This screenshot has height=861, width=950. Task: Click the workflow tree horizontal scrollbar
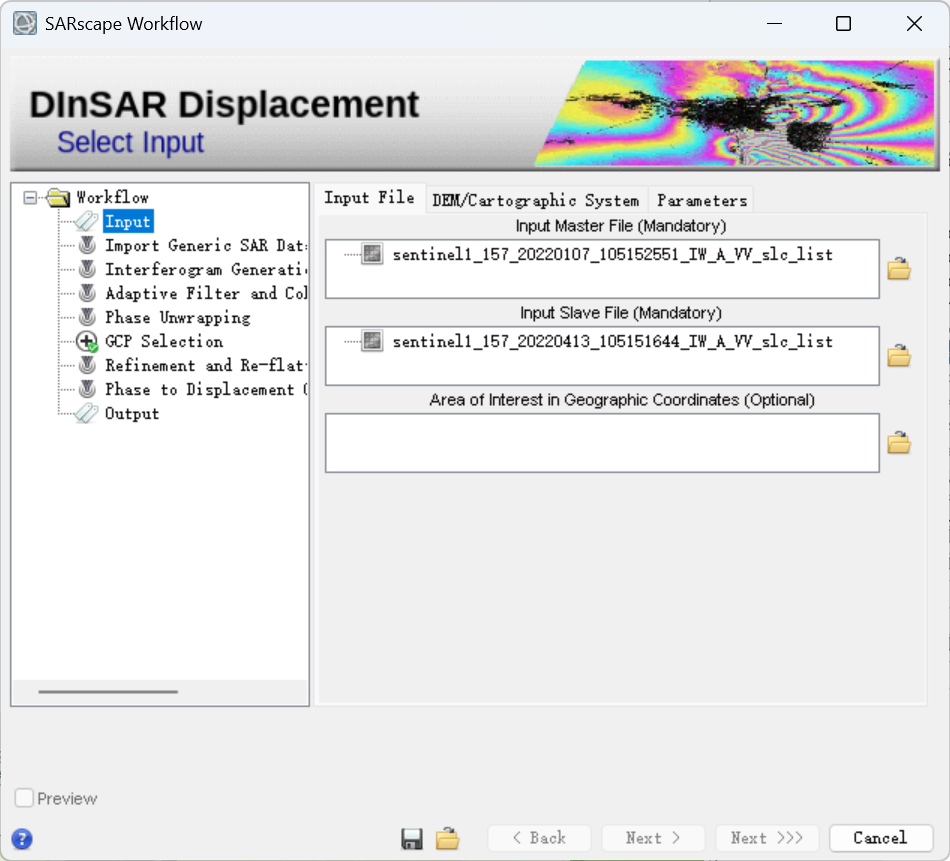pos(108,691)
